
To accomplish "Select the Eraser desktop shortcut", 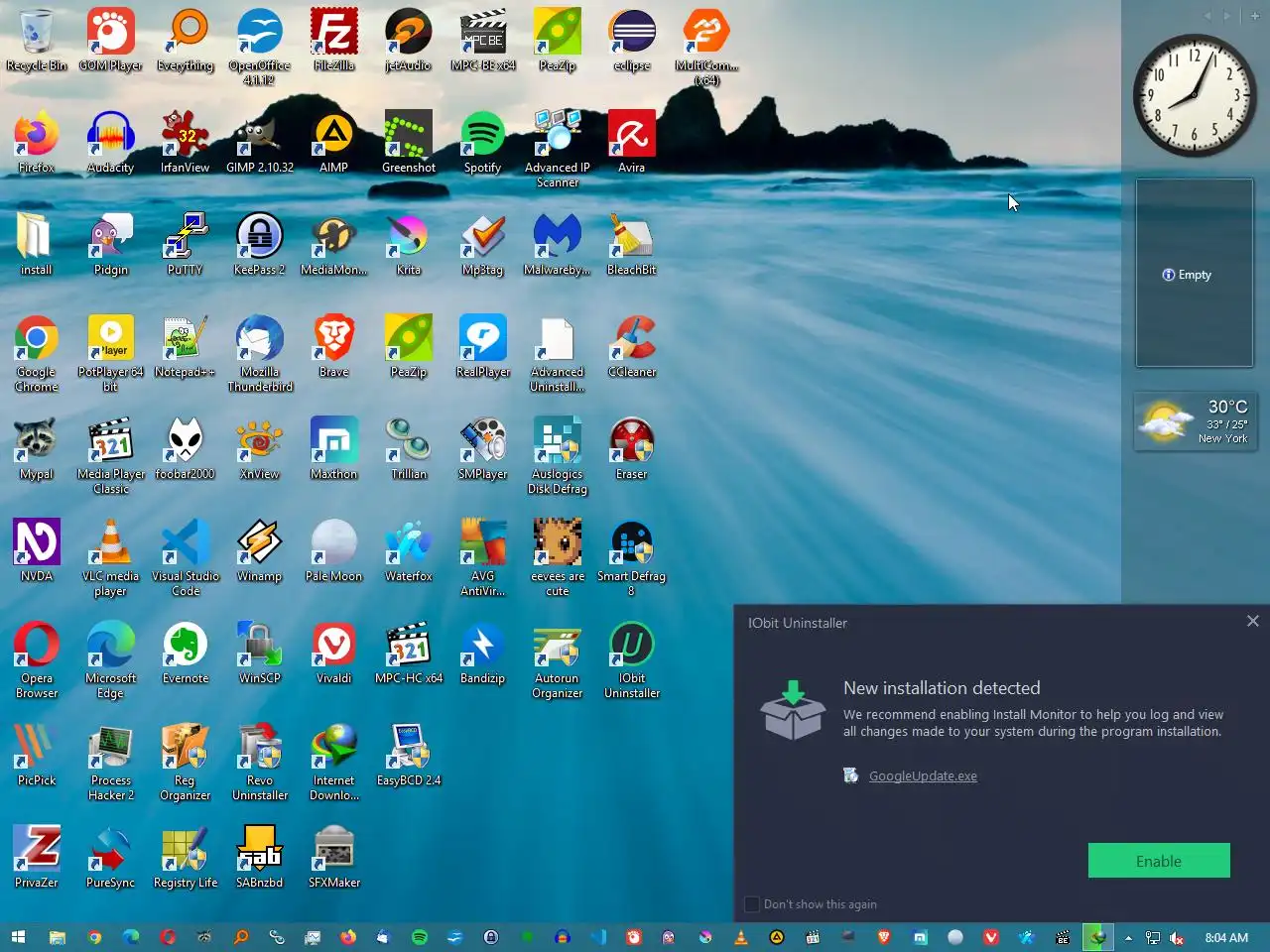I will tap(632, 449).
